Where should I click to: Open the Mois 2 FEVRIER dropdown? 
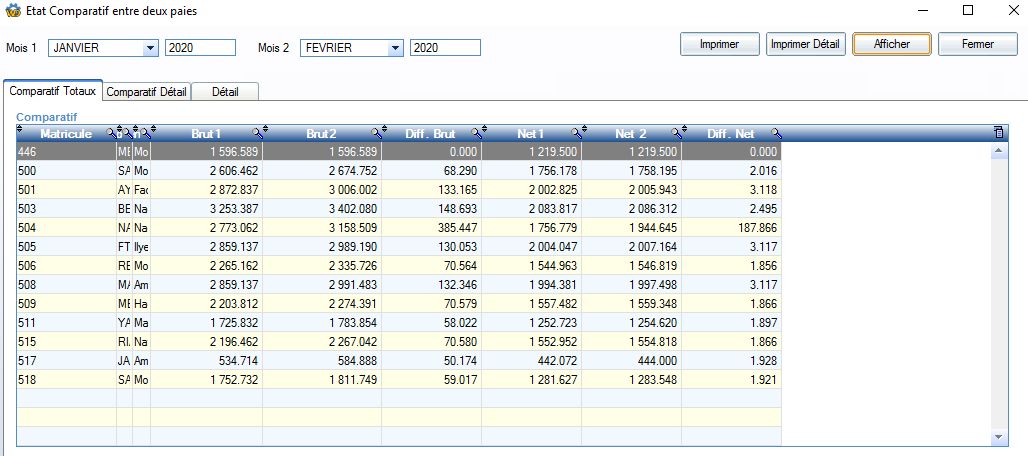point(395,48)
